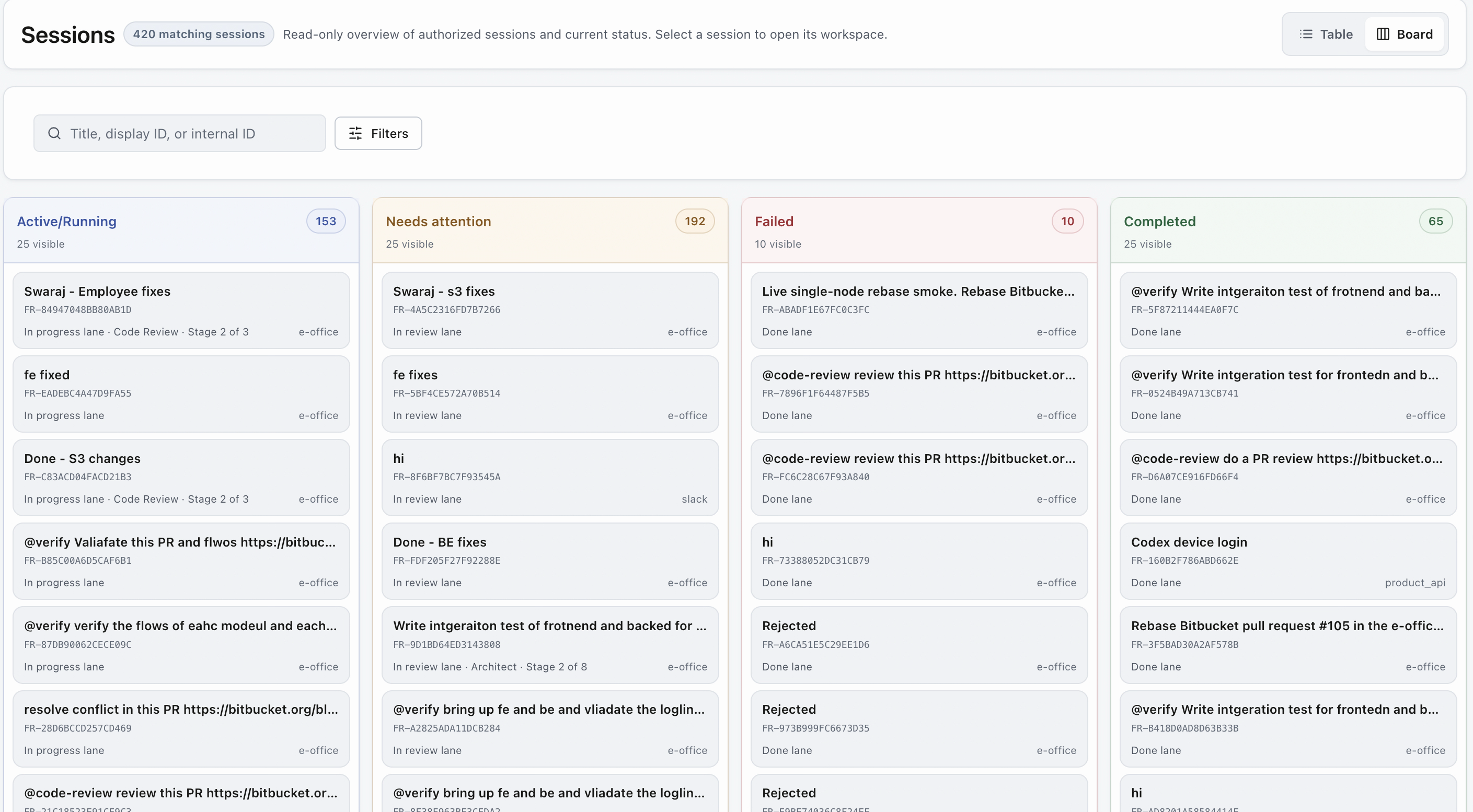Click the Completed column heading

click(1160, 222)
